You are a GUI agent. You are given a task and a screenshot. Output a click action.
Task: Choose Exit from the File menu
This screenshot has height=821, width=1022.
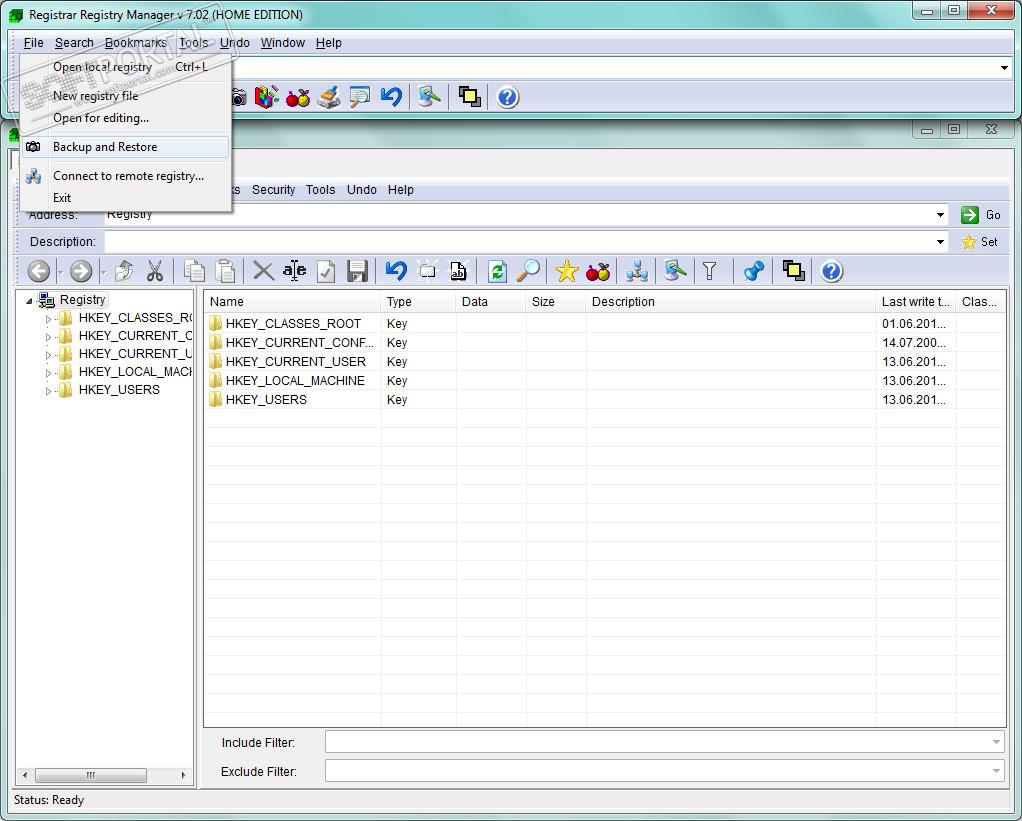coord(125,197)
